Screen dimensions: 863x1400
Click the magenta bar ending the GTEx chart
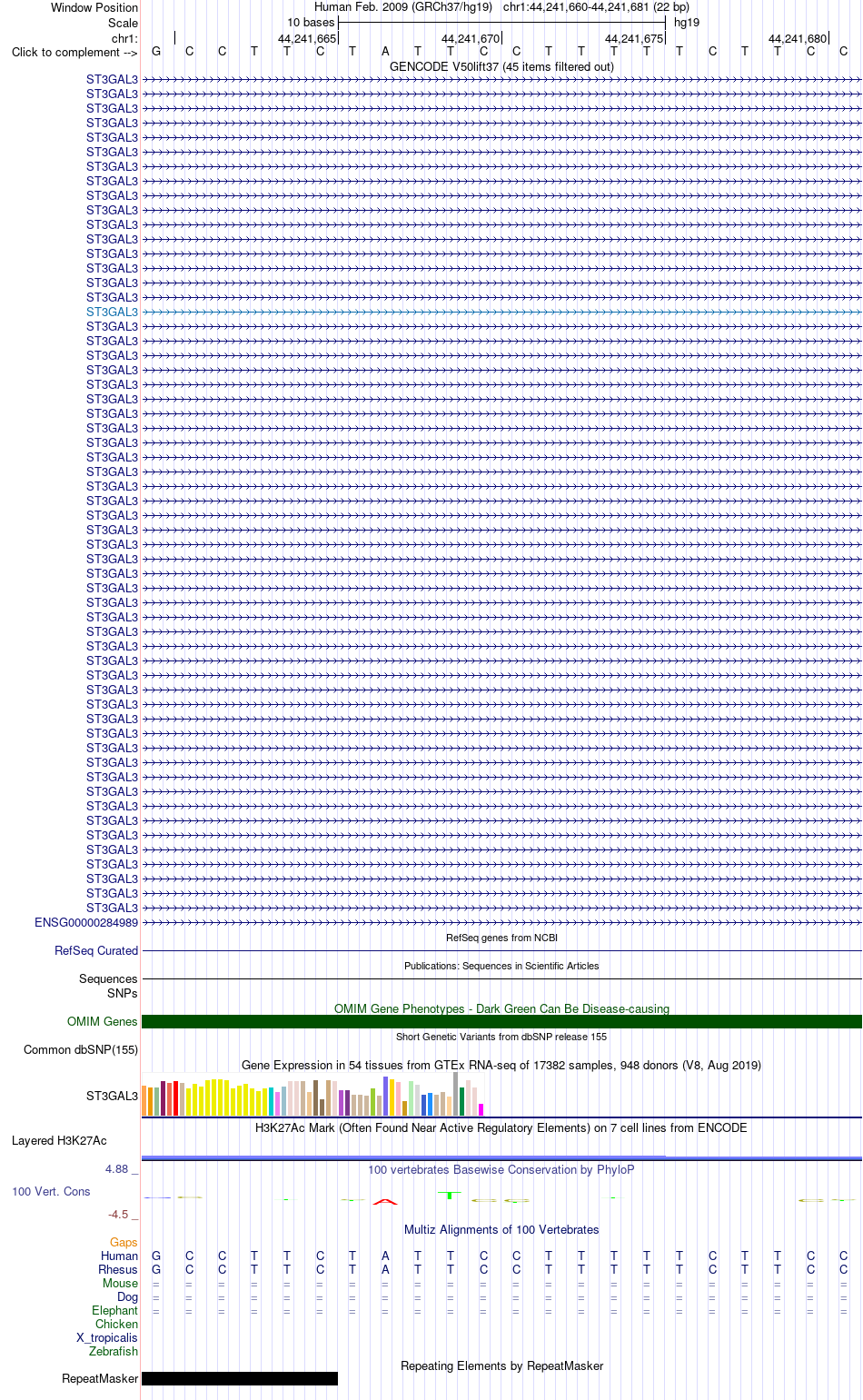click(x=481, y=1109)
